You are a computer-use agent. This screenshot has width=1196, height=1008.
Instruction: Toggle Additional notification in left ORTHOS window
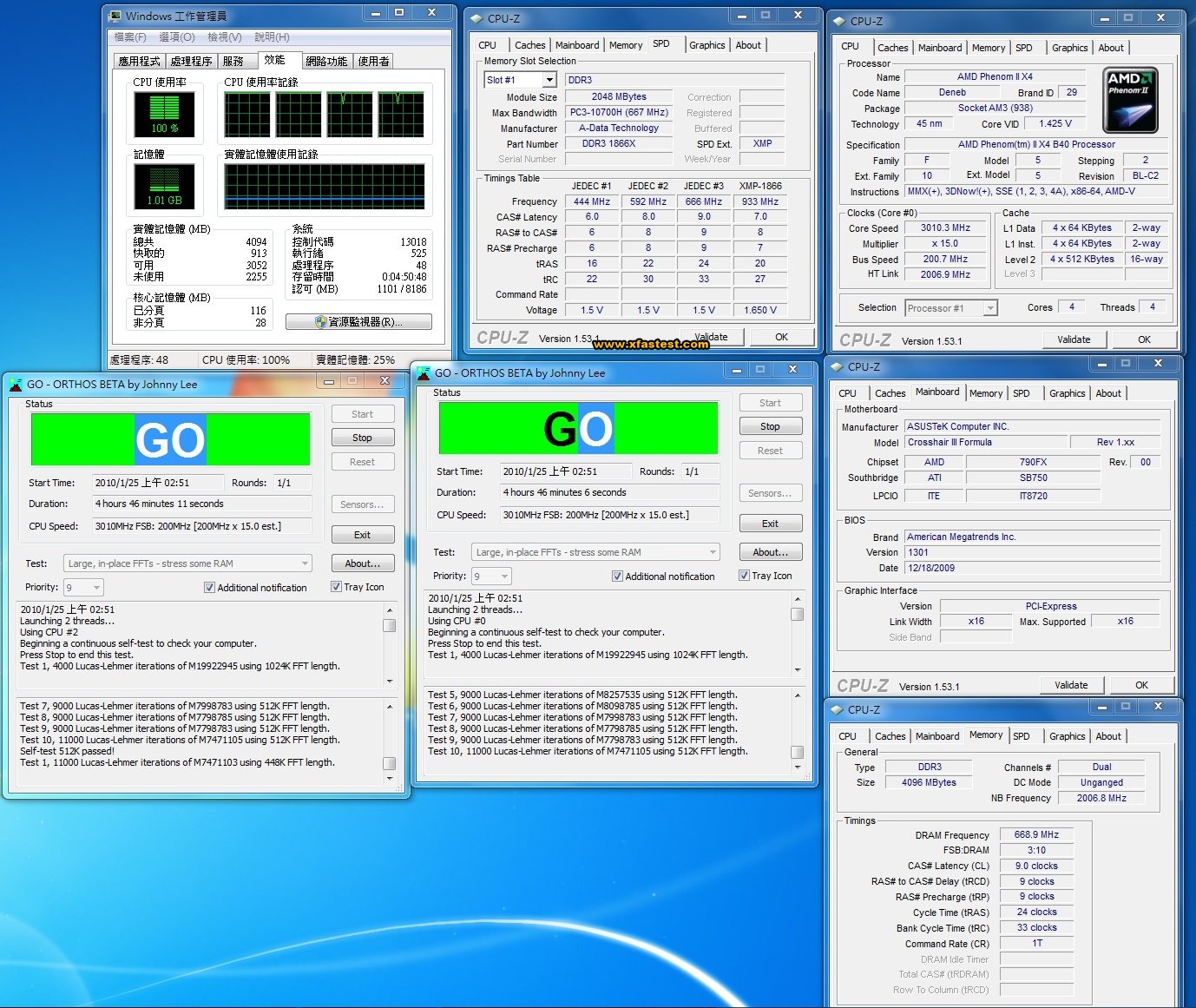(209, 588)
